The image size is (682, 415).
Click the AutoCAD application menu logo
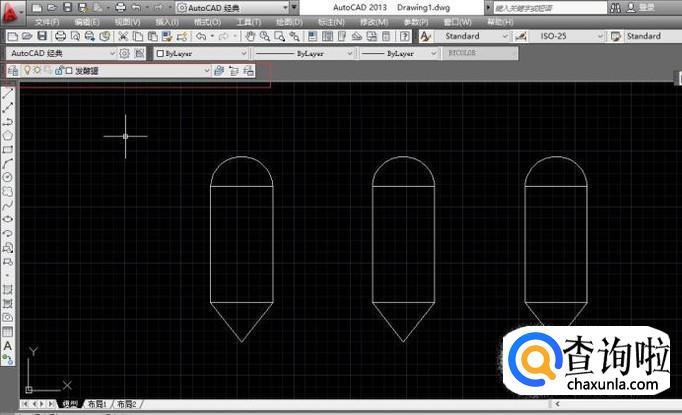(12, 12)
